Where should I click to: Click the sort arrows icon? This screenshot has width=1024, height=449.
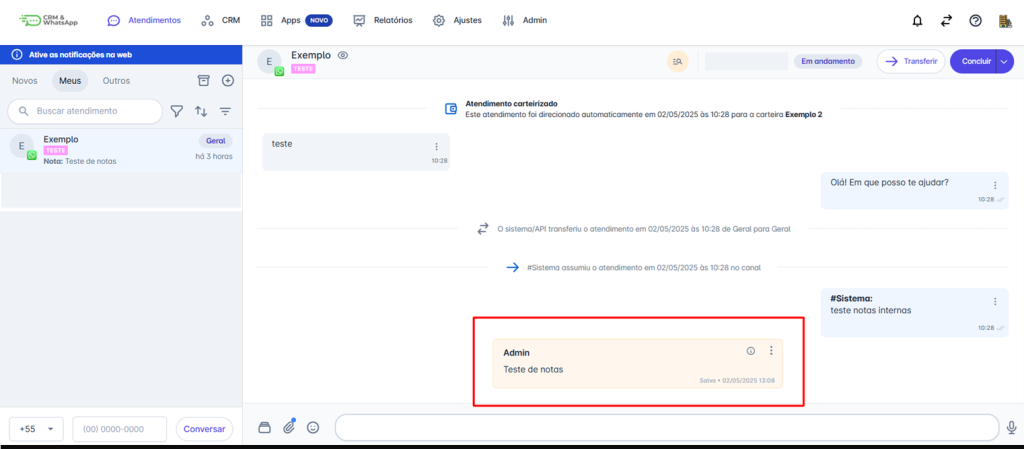(x=201, y=111)
